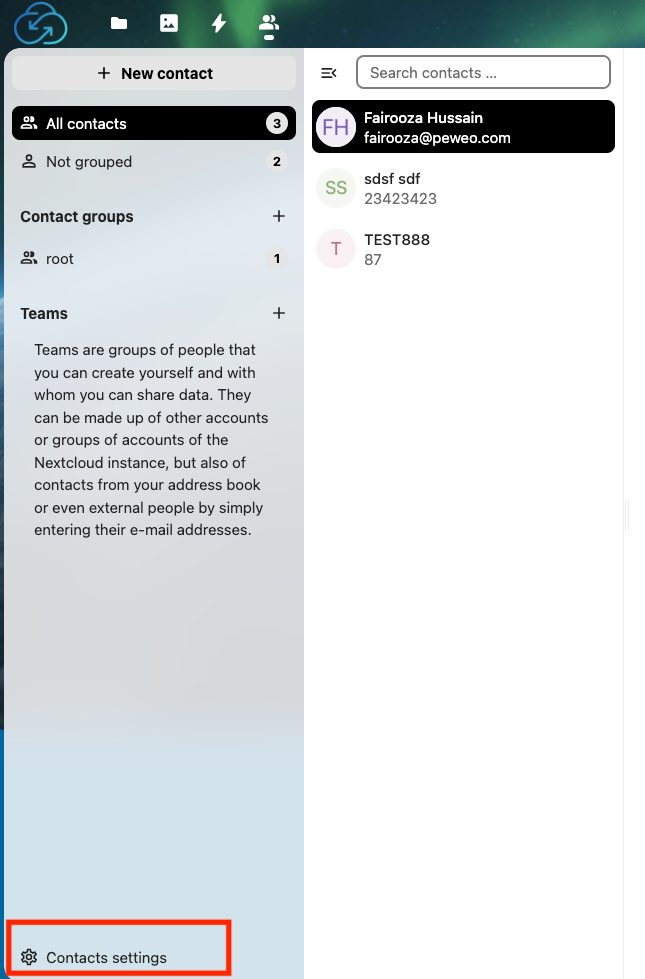This screenshot has height=979, width=645.
Task: Click the All contacts people icon
Action: [28, 123]
